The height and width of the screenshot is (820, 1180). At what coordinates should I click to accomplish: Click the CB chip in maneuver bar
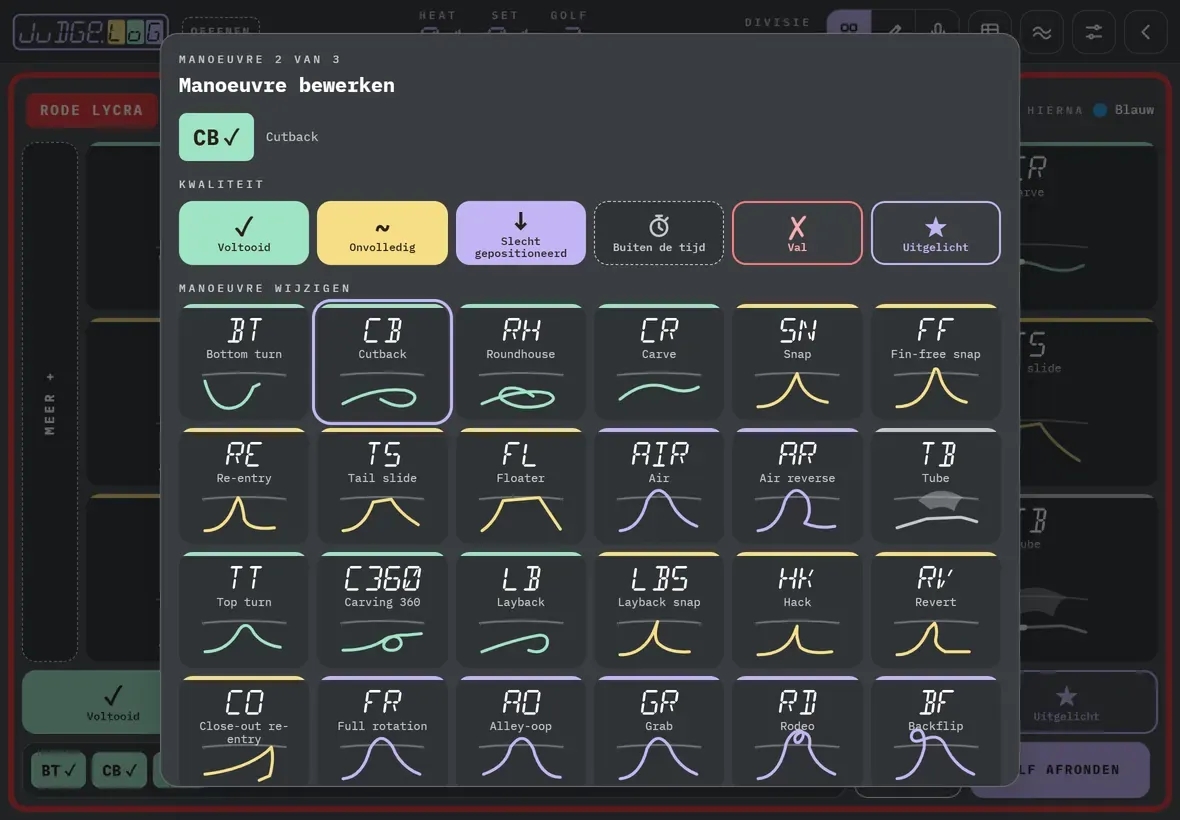click(x=120, y=770)
